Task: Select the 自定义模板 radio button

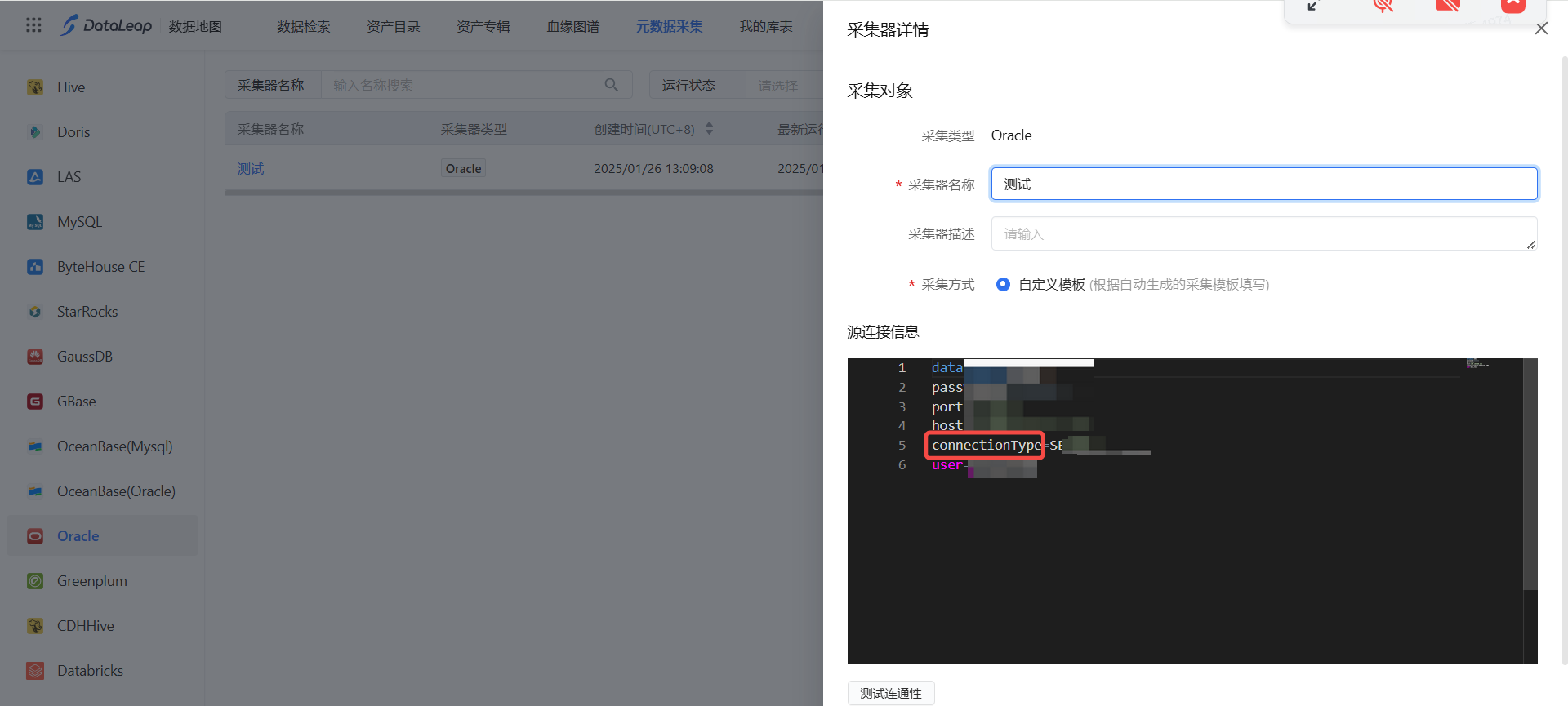Action: click(1003, 284)
